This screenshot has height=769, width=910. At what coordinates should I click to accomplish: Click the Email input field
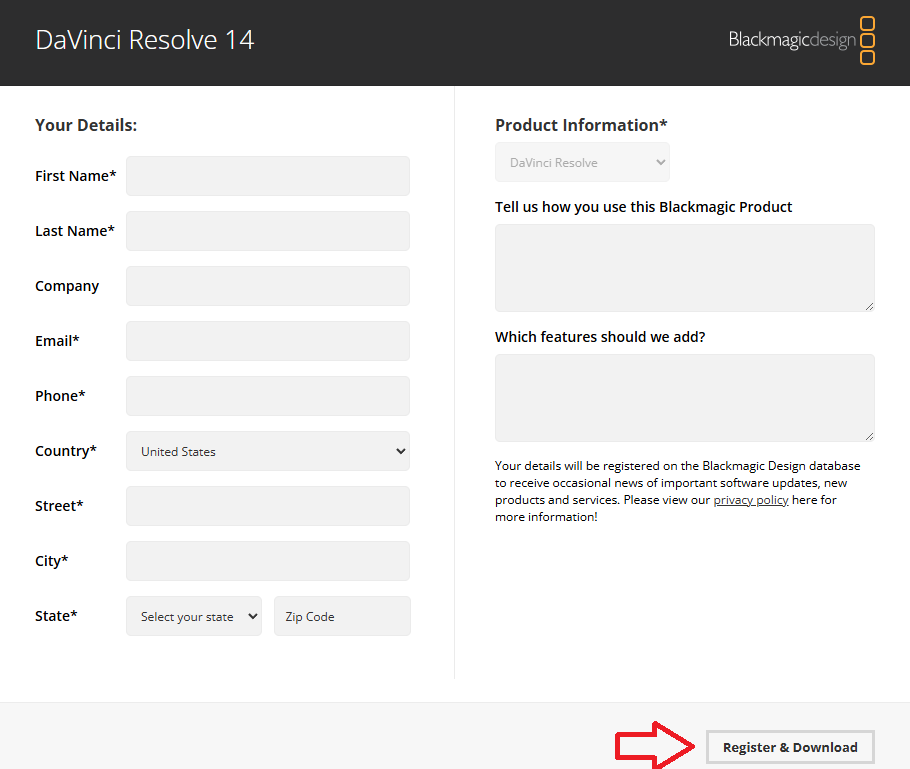(267, 341)
